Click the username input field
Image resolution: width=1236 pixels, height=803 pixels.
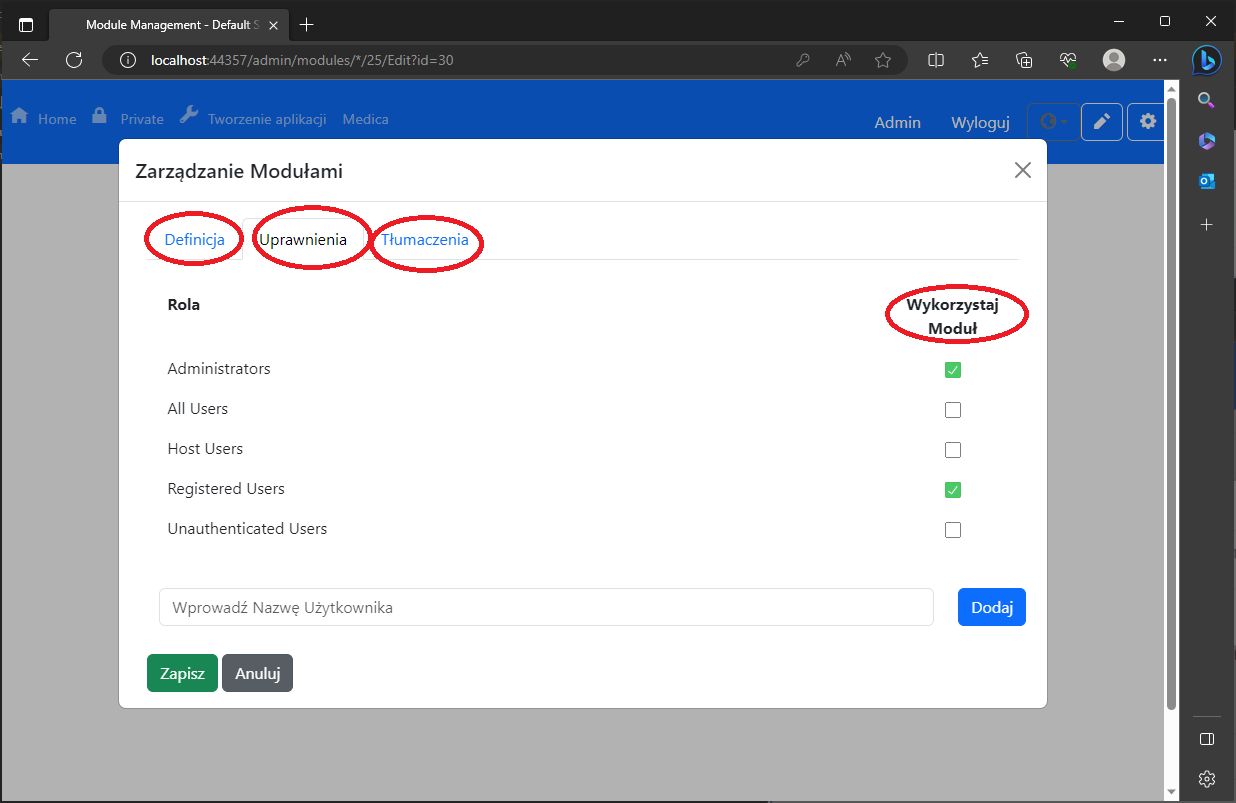click(x=546, y=607)
